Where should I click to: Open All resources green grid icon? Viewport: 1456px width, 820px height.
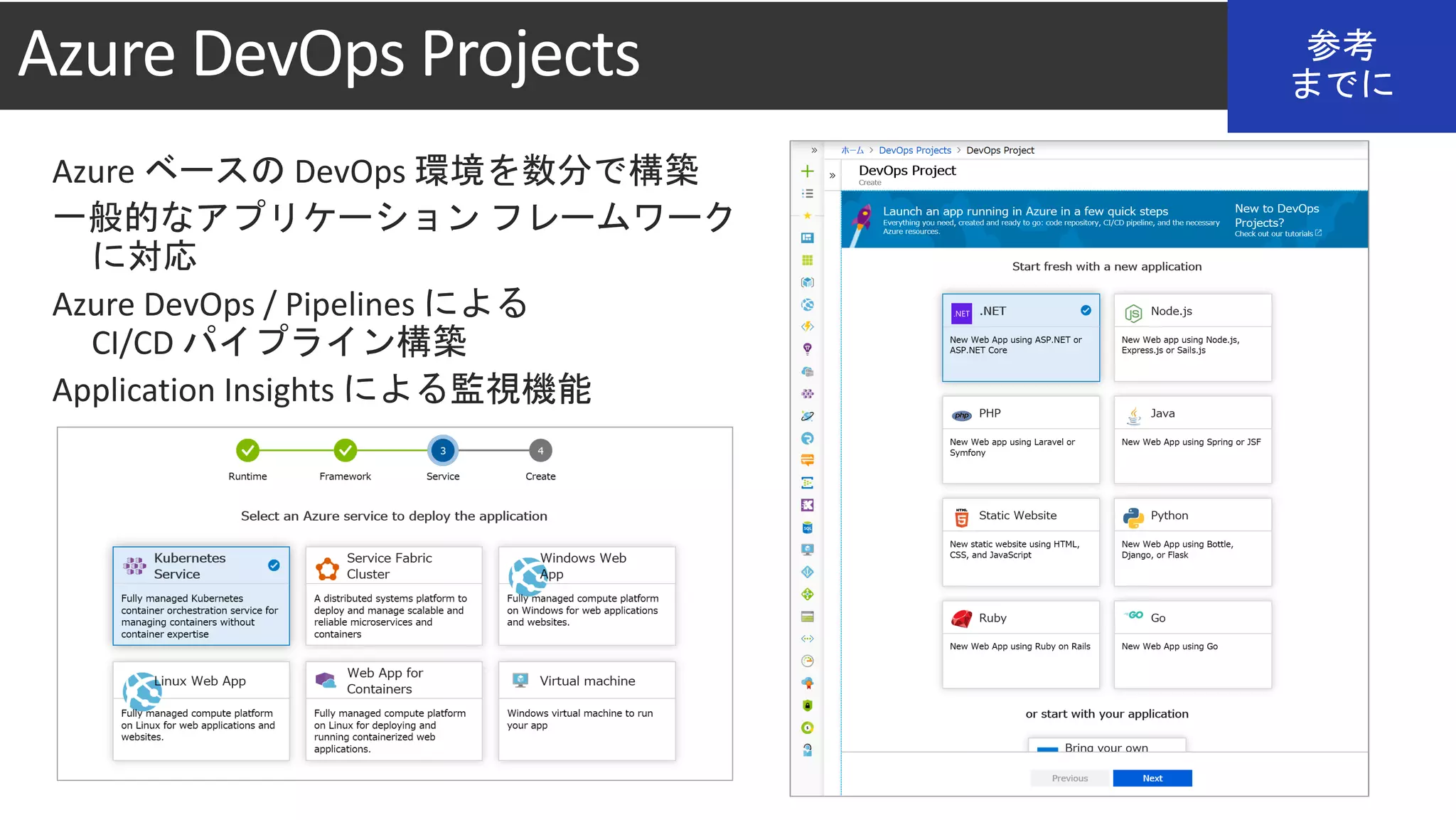pyautogui.click(x=807, y=260)
